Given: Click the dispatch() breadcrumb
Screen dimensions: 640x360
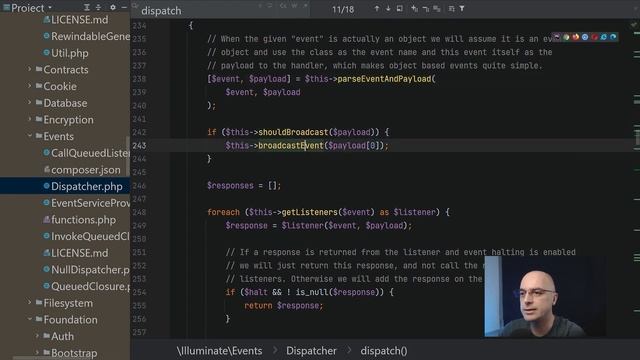Looking at the screenshot, I should point(384,351).
